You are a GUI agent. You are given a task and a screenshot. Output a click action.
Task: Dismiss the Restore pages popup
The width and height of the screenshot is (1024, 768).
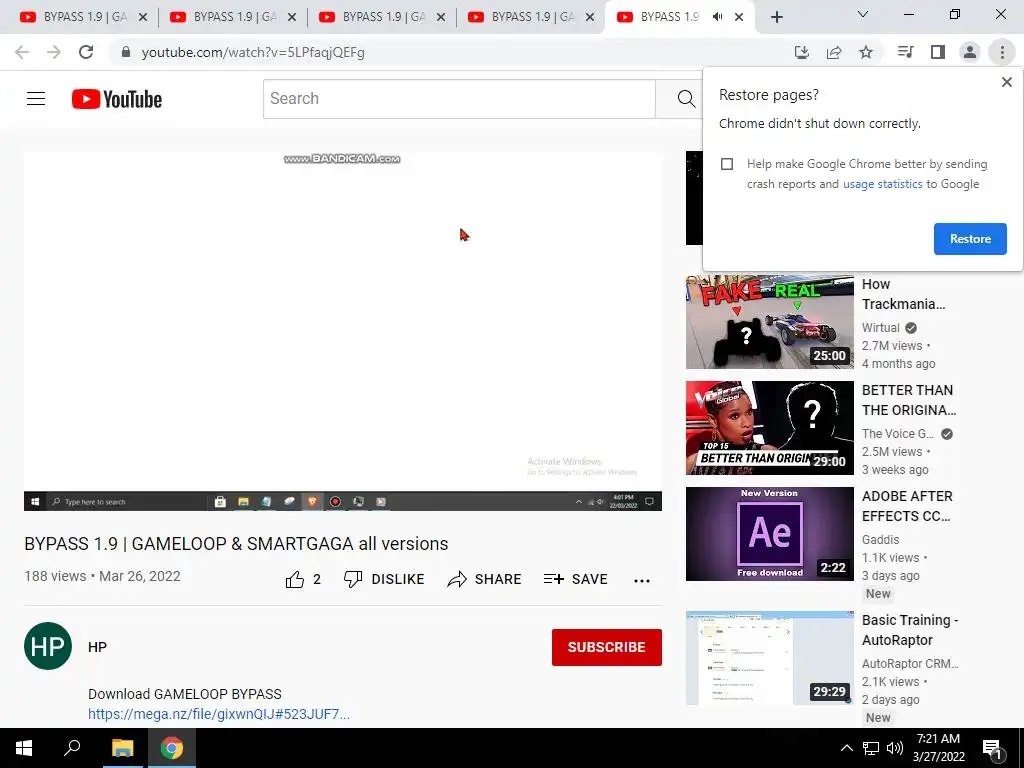click(1006, 82)
